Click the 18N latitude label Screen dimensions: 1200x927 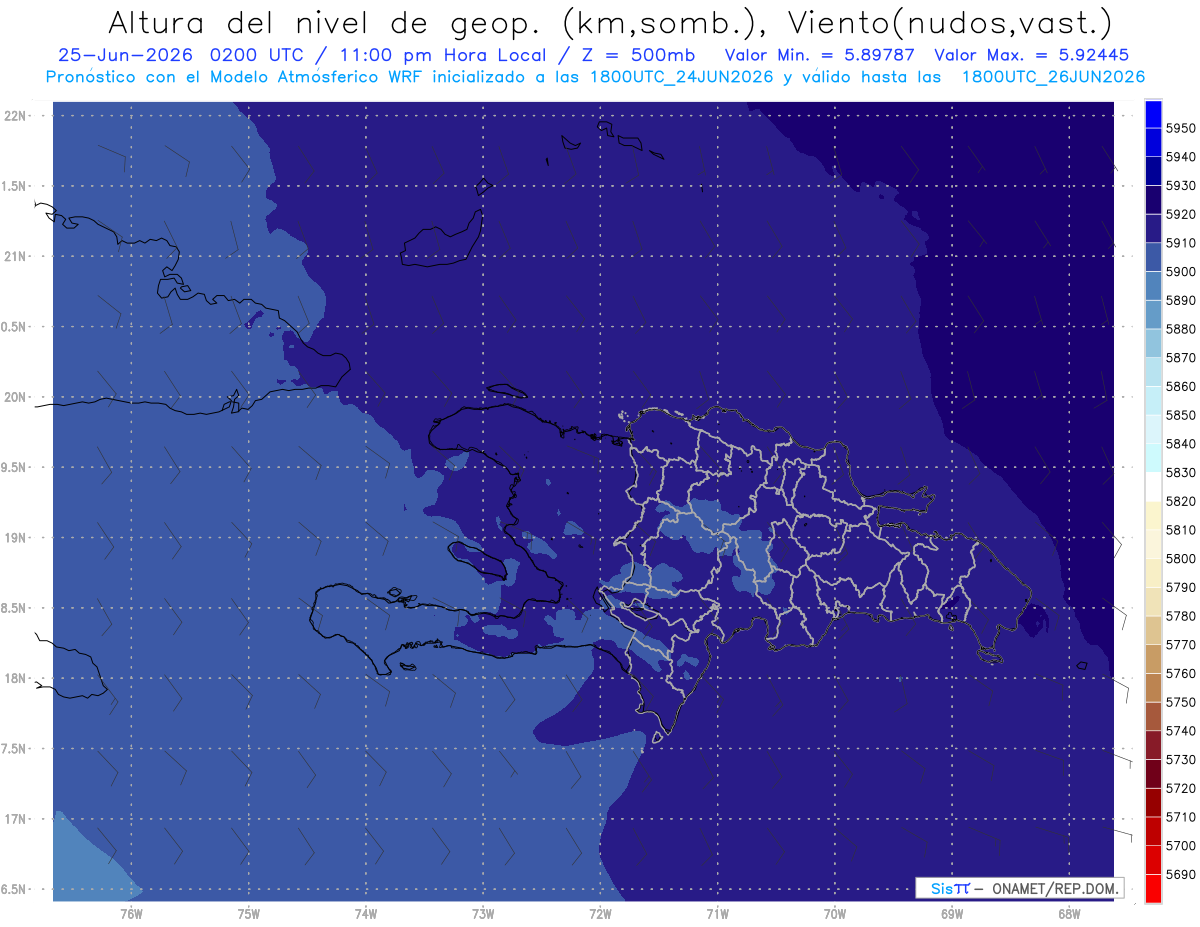click(15, 679)
